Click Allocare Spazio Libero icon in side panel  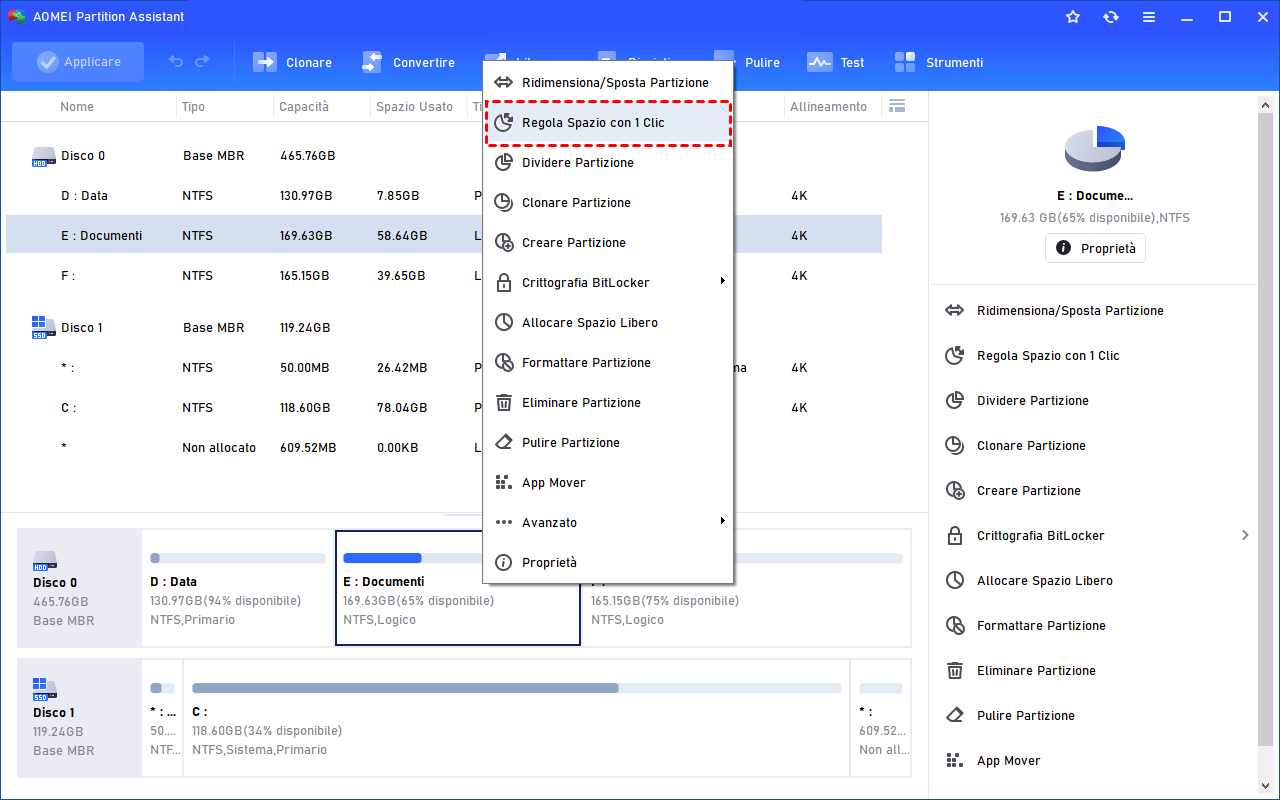pyautogui.click(x=954, y=581)
